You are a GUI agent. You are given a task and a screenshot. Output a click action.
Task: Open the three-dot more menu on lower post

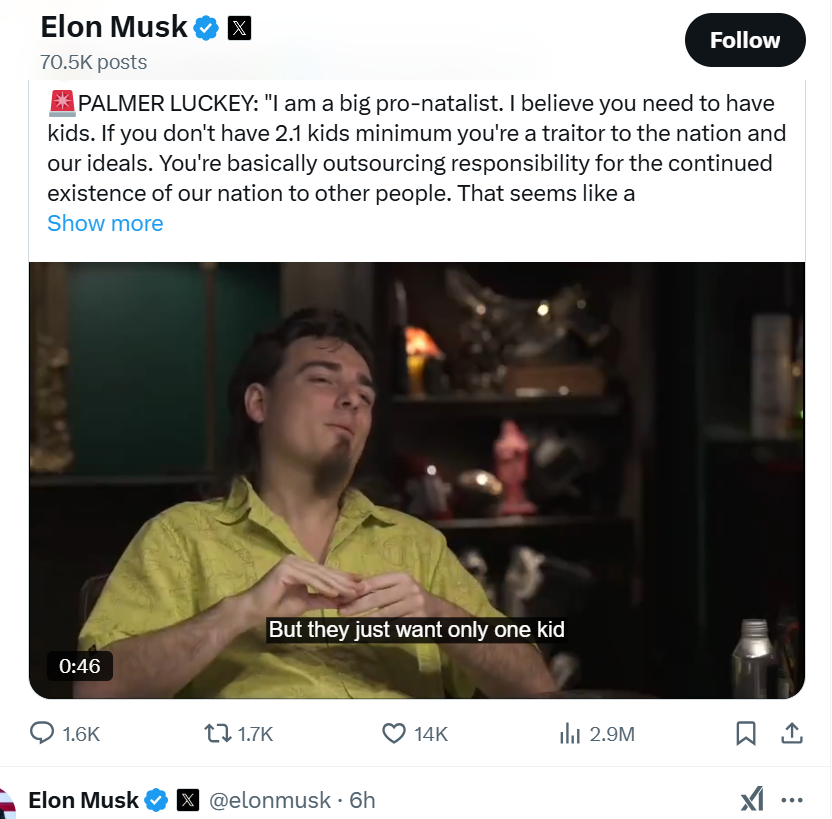tap(791, 800)
